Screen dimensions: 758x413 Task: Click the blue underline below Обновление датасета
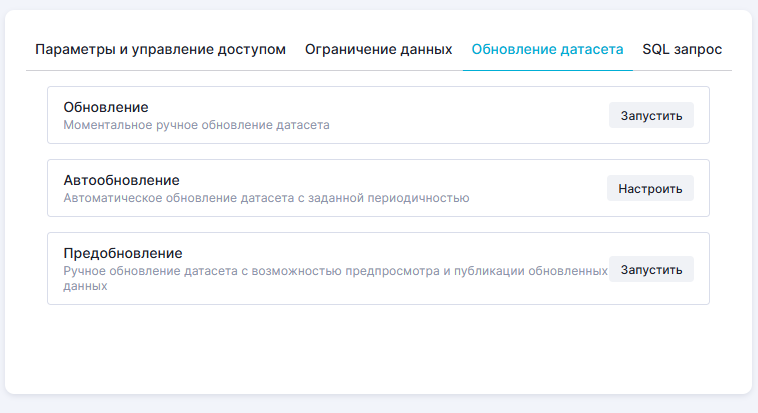547,70
